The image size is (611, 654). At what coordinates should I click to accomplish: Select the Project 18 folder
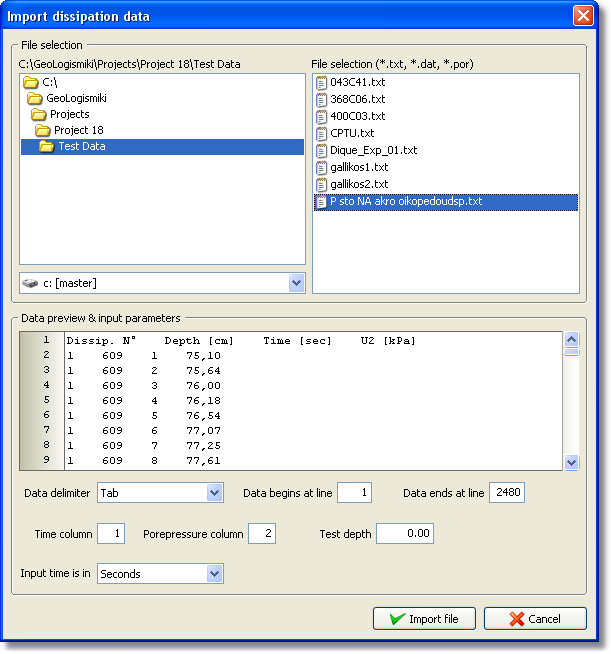[78, 130]
